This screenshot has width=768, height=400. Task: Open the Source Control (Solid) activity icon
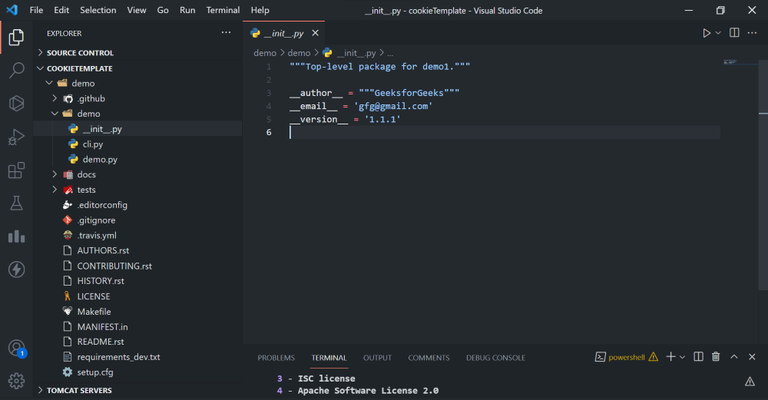[16, 103]
